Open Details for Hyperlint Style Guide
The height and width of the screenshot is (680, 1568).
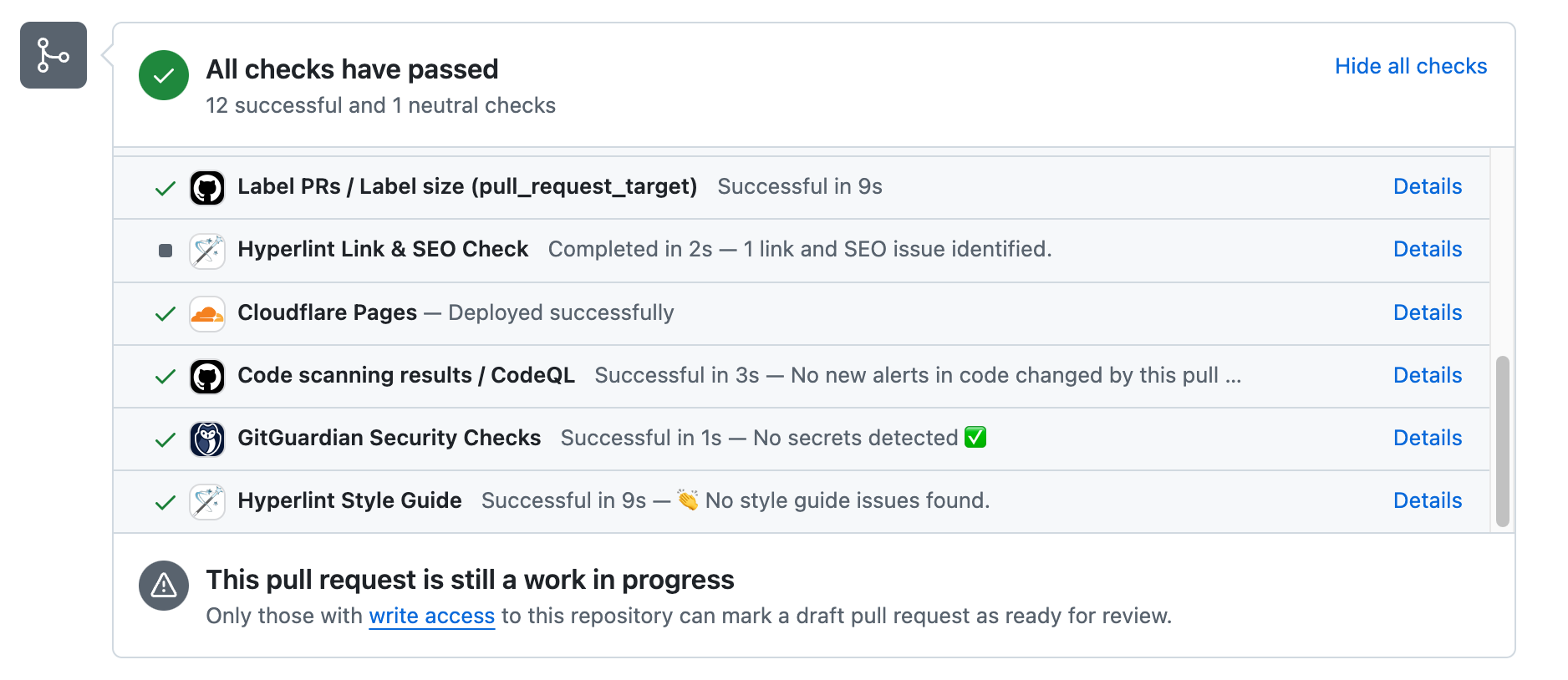1427,500
